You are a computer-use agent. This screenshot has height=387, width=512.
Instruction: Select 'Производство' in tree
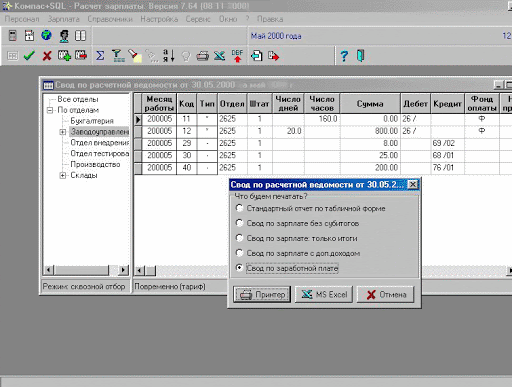point(95,164)
